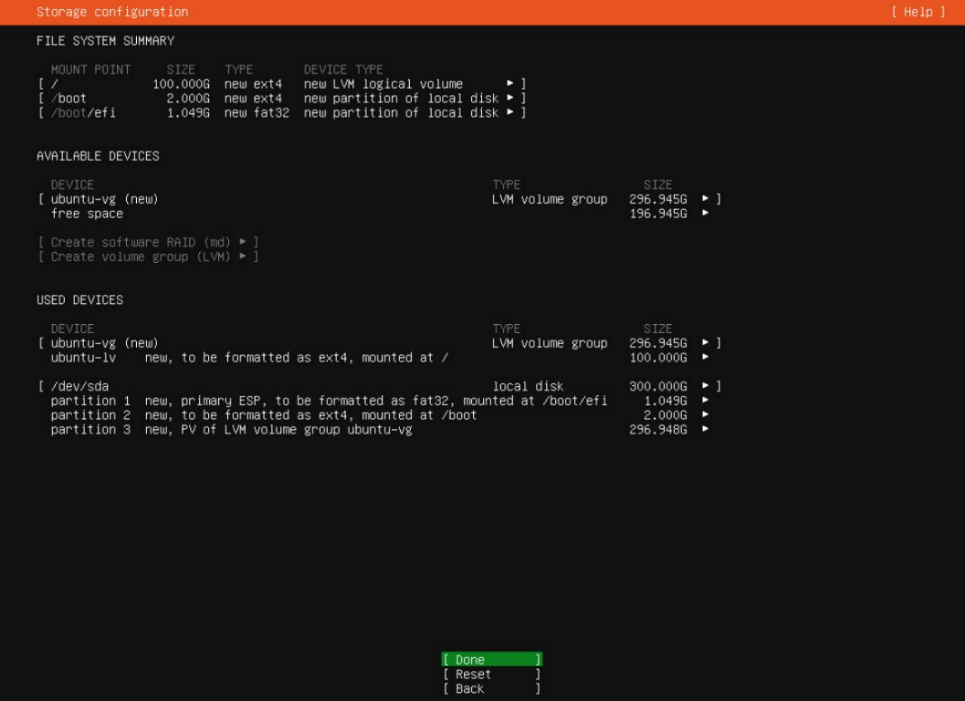The image size is (965, 701).
Task: Click arrow for partition 3 LVM PV
Action: click(x=706, y=430)
